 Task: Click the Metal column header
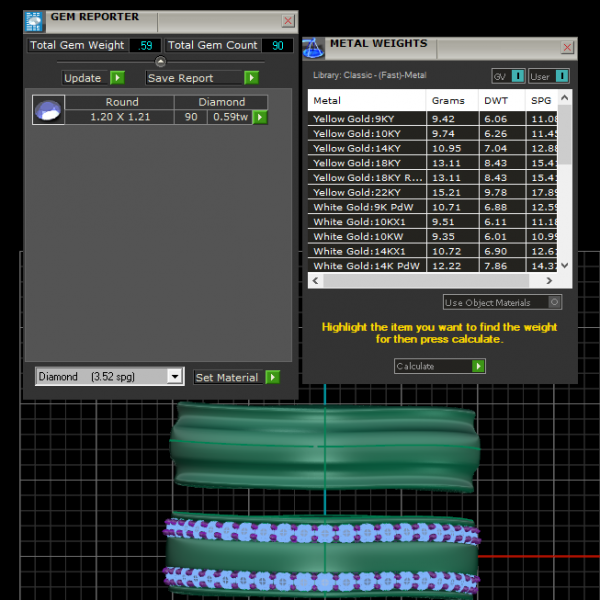pos(327,101)
